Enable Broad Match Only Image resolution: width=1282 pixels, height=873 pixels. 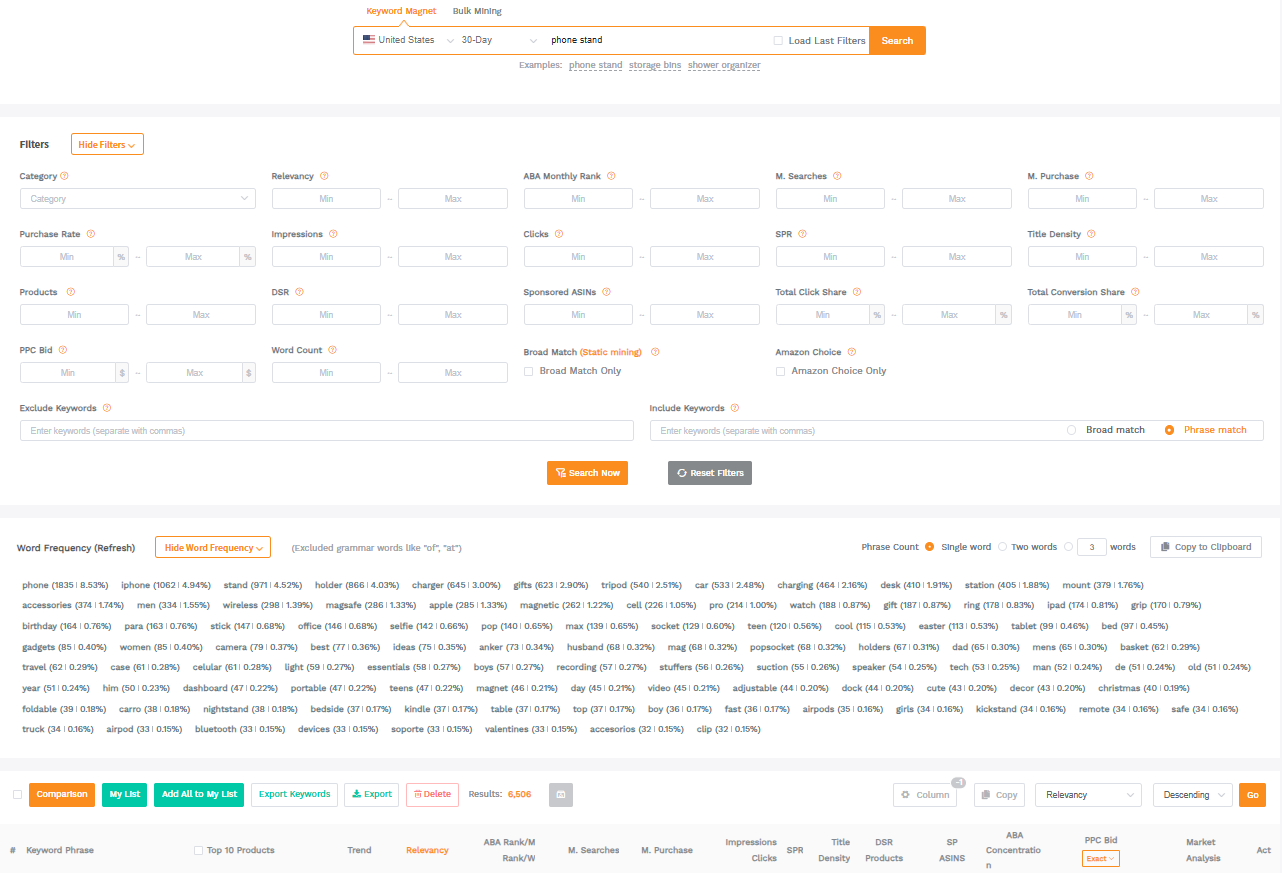[x=528, y=371]
